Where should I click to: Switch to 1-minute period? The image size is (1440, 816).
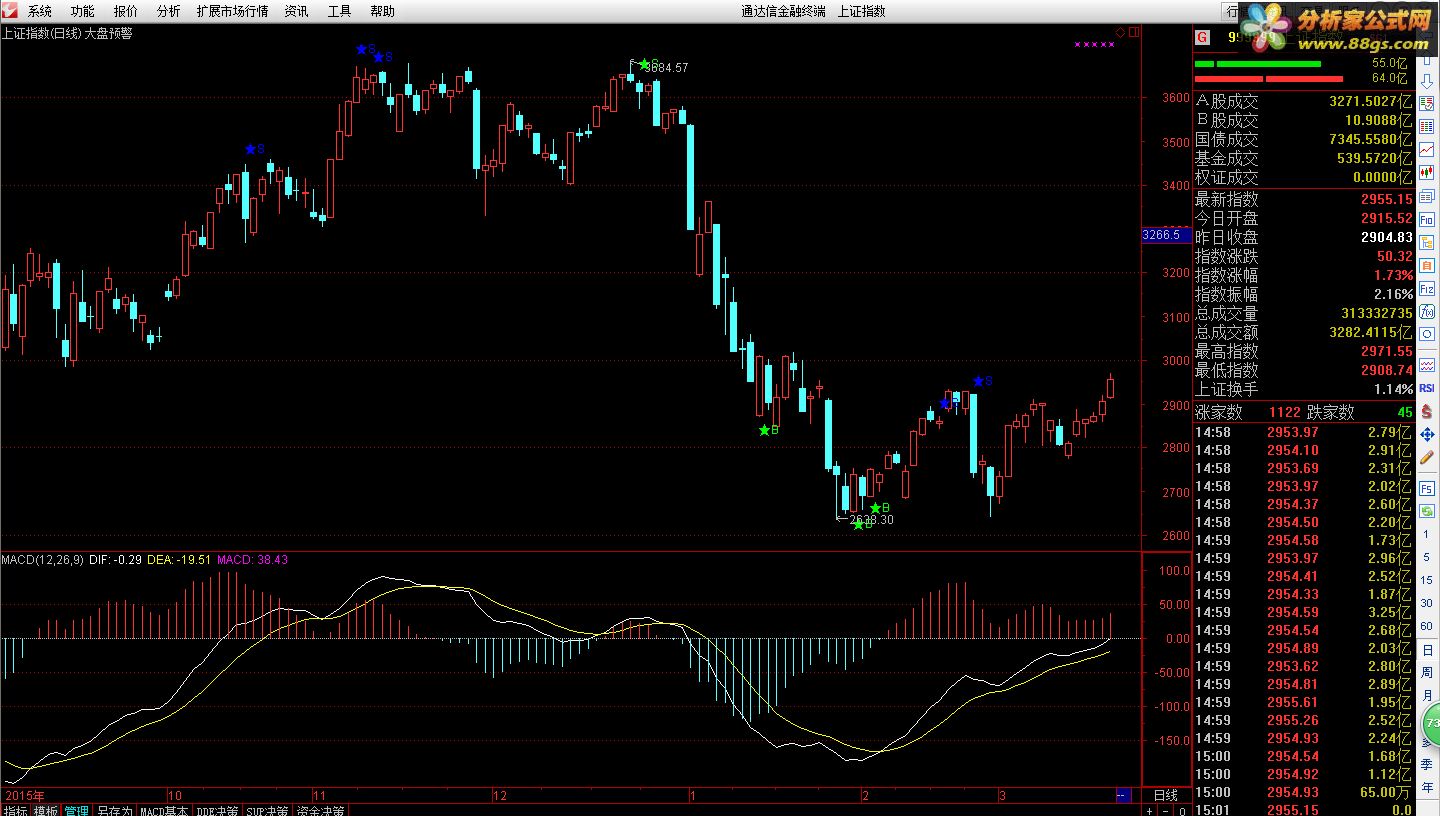pos(1427,534)
